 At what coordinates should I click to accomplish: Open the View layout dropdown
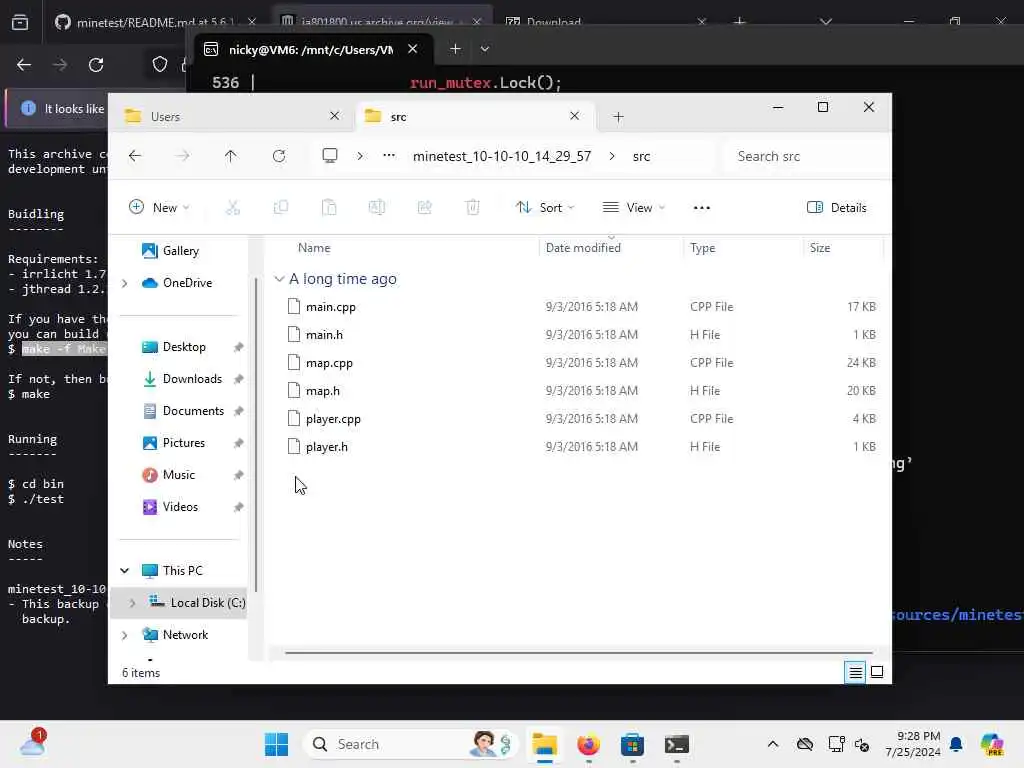click(633, 208)
